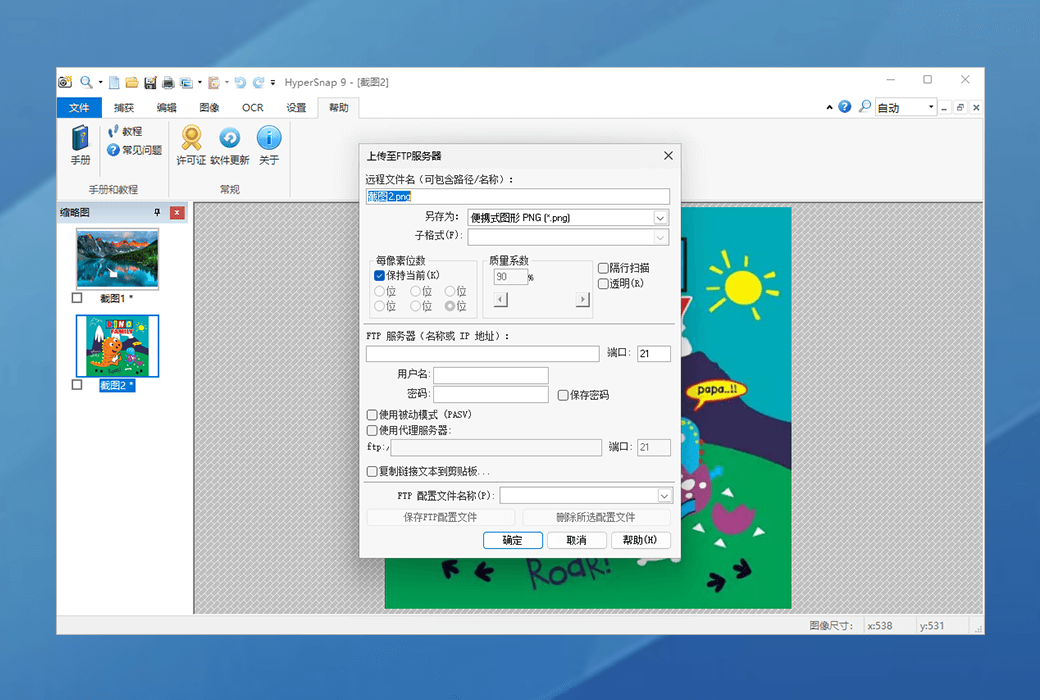
Task: Expand the 自动 zoom level dropdown
Action: click(931, 107)
